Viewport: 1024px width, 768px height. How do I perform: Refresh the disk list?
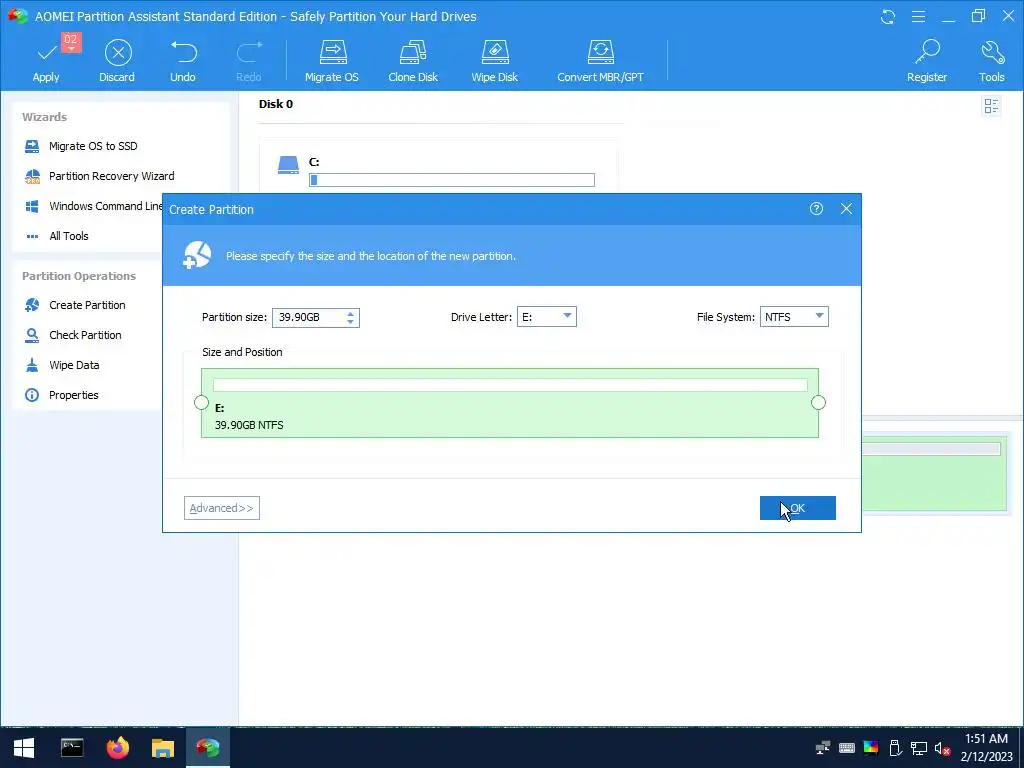tap(888, 16)
